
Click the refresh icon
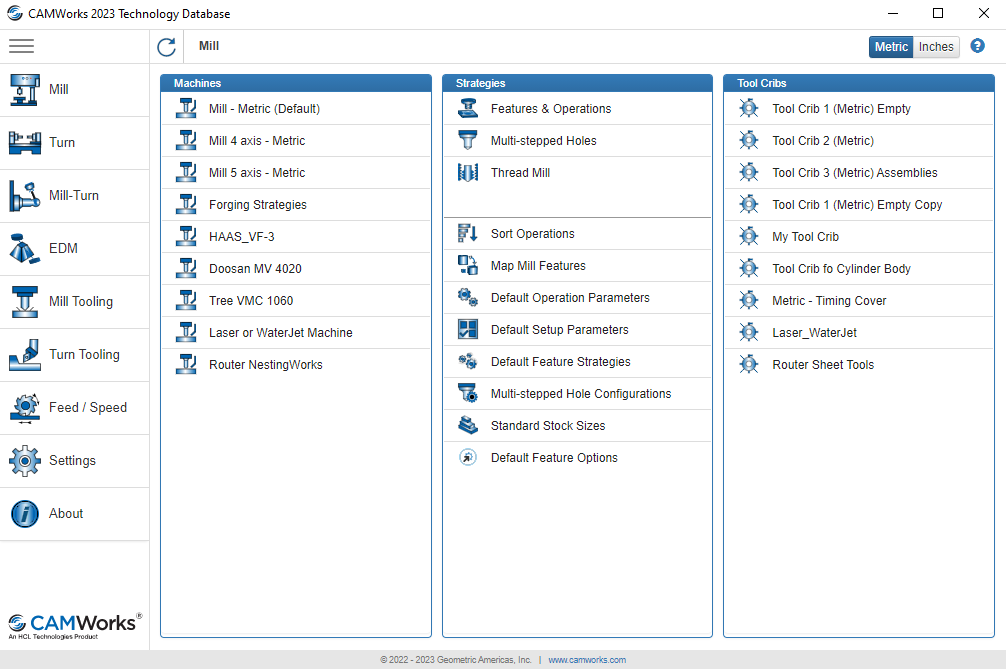tap(166, 47)
